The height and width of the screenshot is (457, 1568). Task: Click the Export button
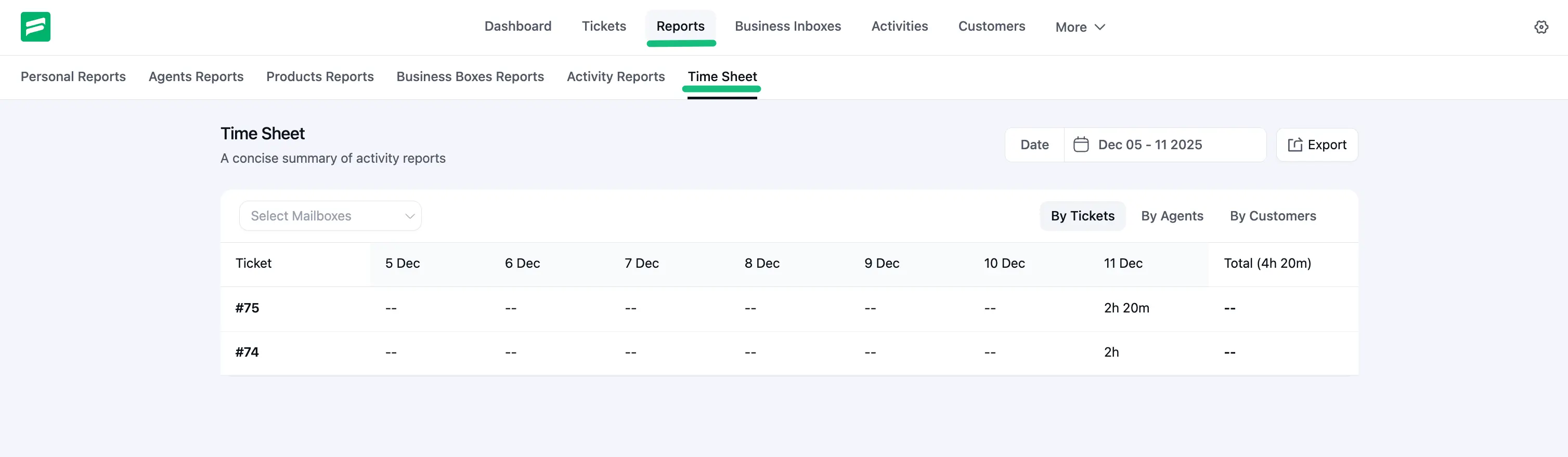point(1317,145)
